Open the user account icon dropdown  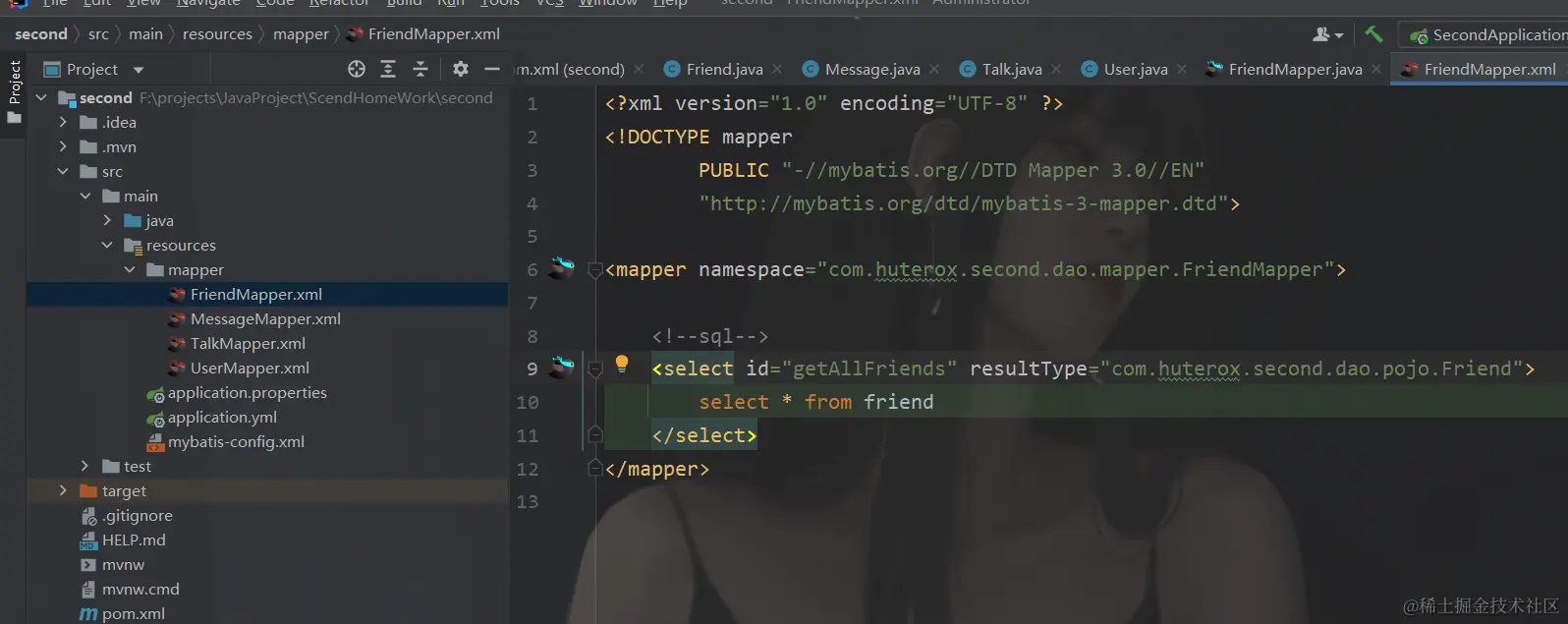[1327, 34]
